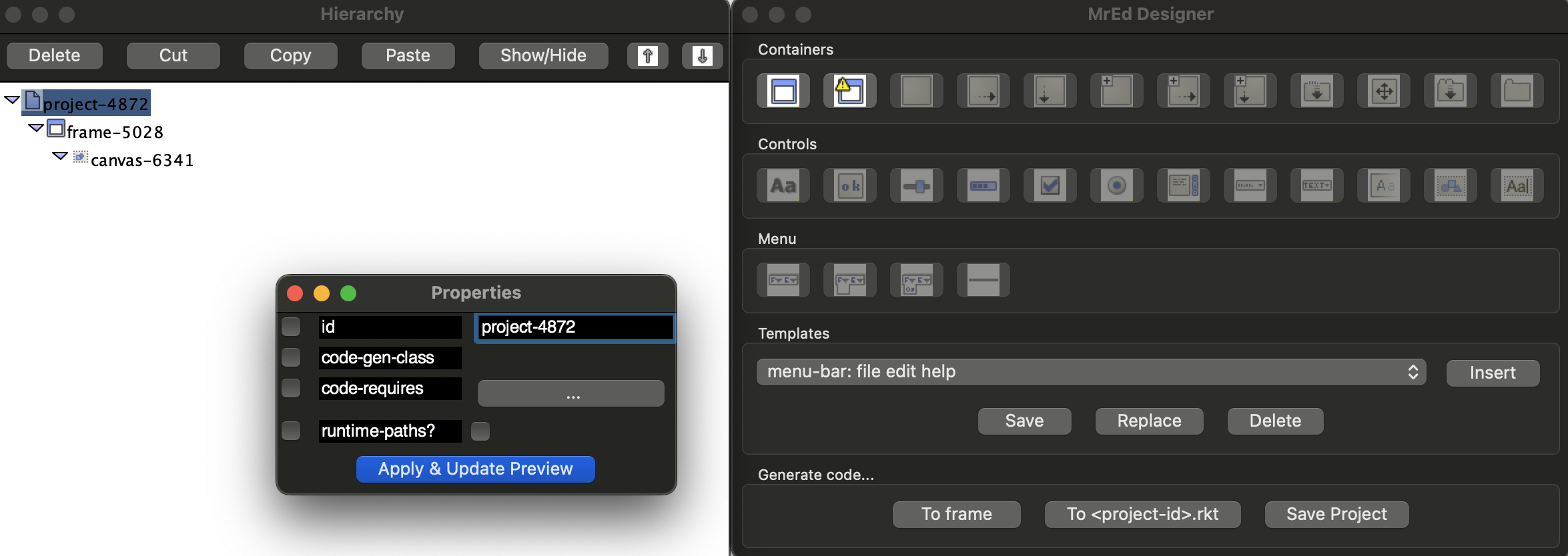This screenshot has width=1568, height=556.
Task: Click Delete in the Hierarchy toolbar
Action: tap(55, 55)
